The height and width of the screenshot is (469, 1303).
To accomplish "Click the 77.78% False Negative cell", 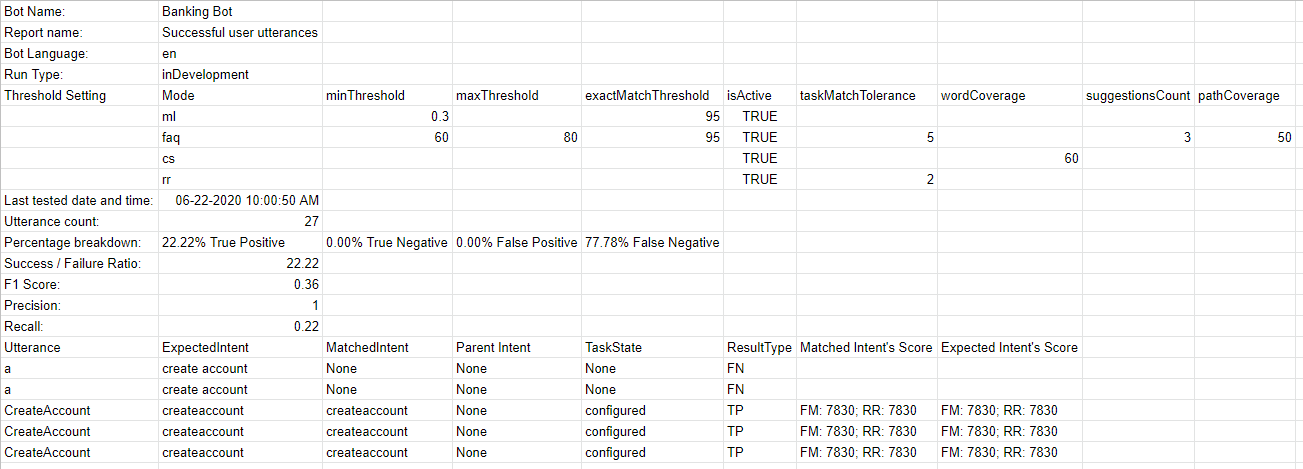I will point(652,242).
